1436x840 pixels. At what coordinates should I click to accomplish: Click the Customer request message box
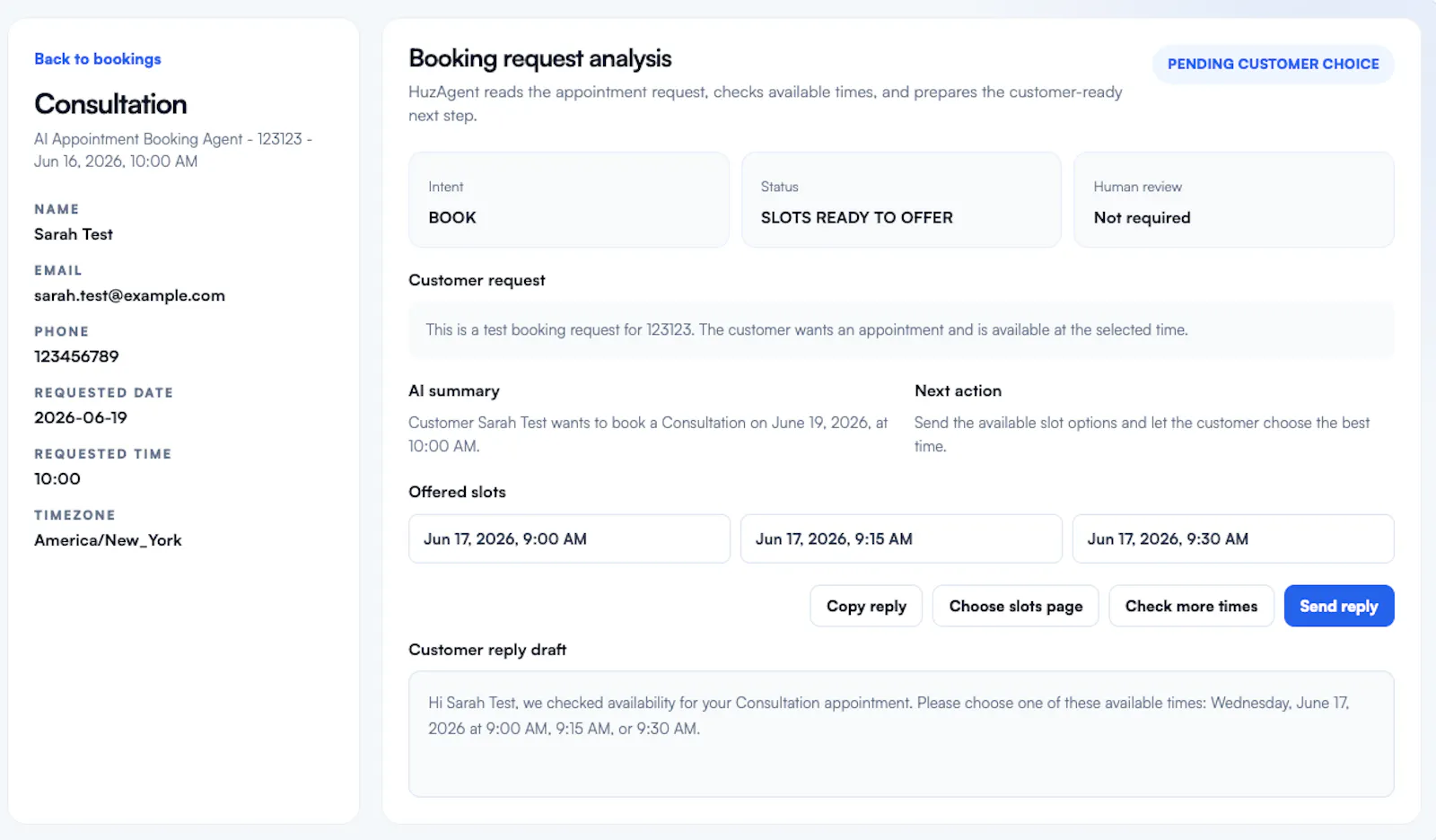tap(901, 330)
